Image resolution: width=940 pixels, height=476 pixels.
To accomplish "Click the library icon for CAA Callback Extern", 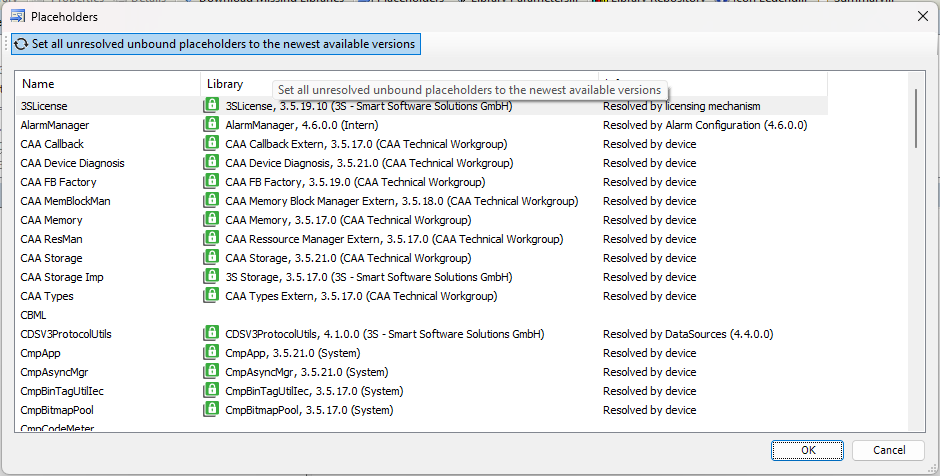I will pyautogui.click(x=211, y=144).
